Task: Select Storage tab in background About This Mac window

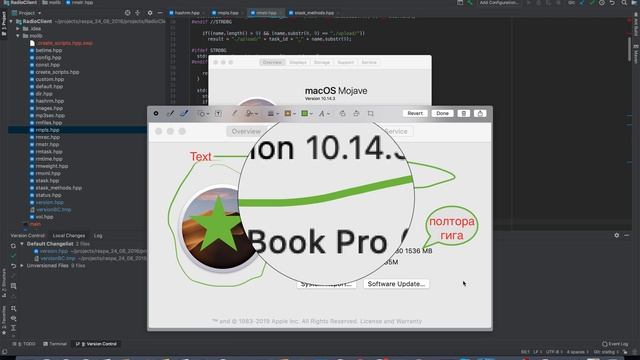Action: 322,62
